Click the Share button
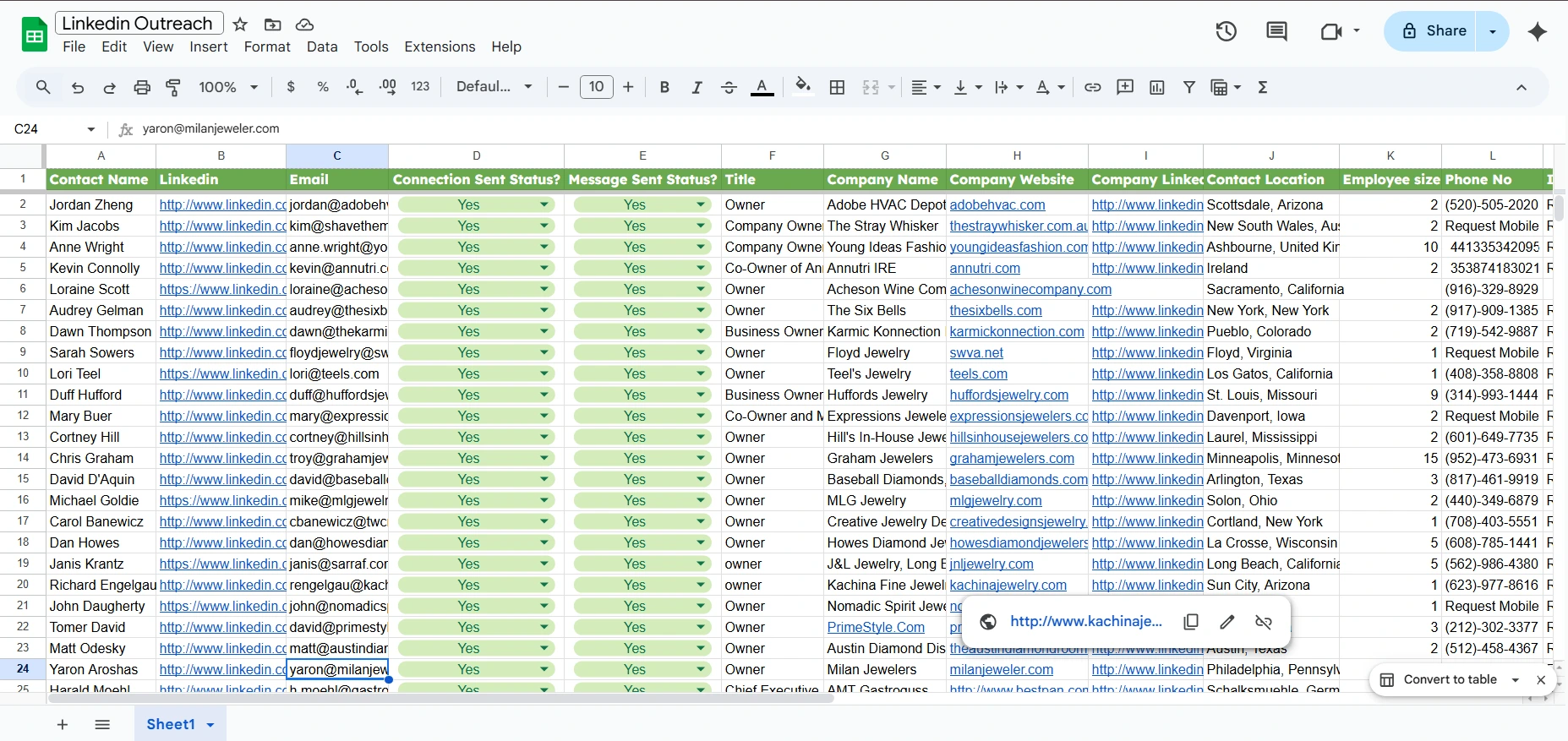The image size is (1568, 741). click(x=1434, y=31)
